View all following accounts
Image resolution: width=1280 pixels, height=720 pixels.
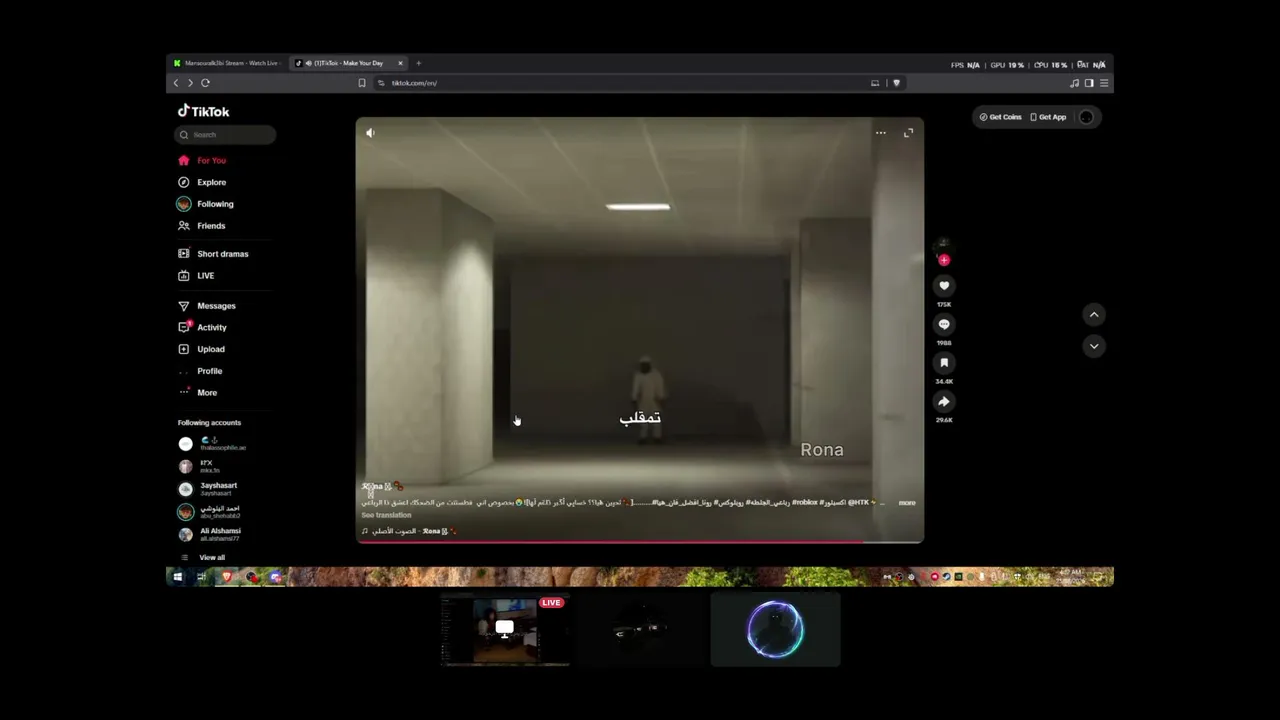(204, 558)
